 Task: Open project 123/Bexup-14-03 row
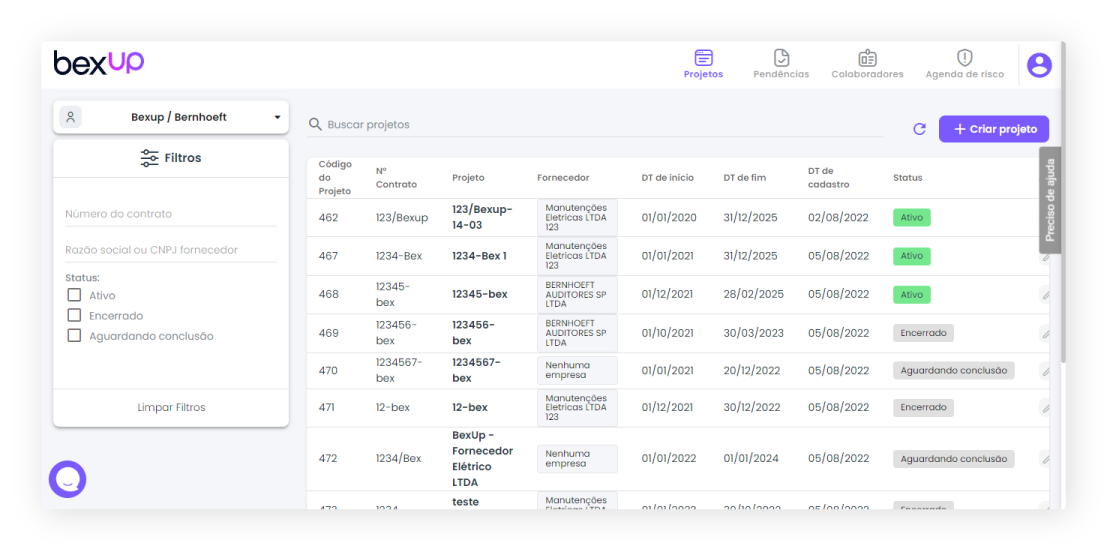481,217
